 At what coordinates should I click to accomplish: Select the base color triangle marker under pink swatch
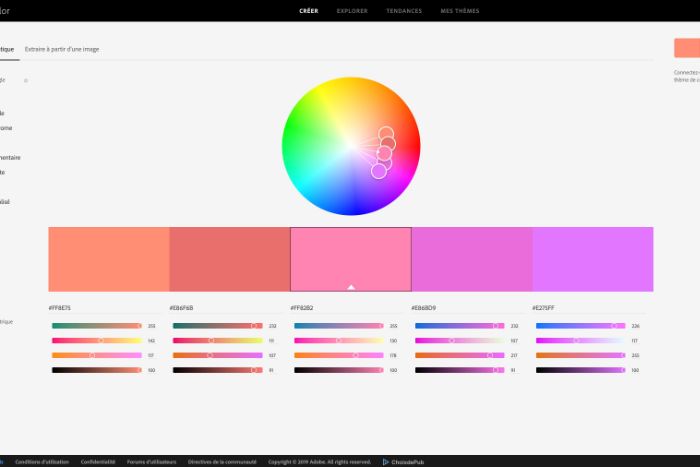351,287
